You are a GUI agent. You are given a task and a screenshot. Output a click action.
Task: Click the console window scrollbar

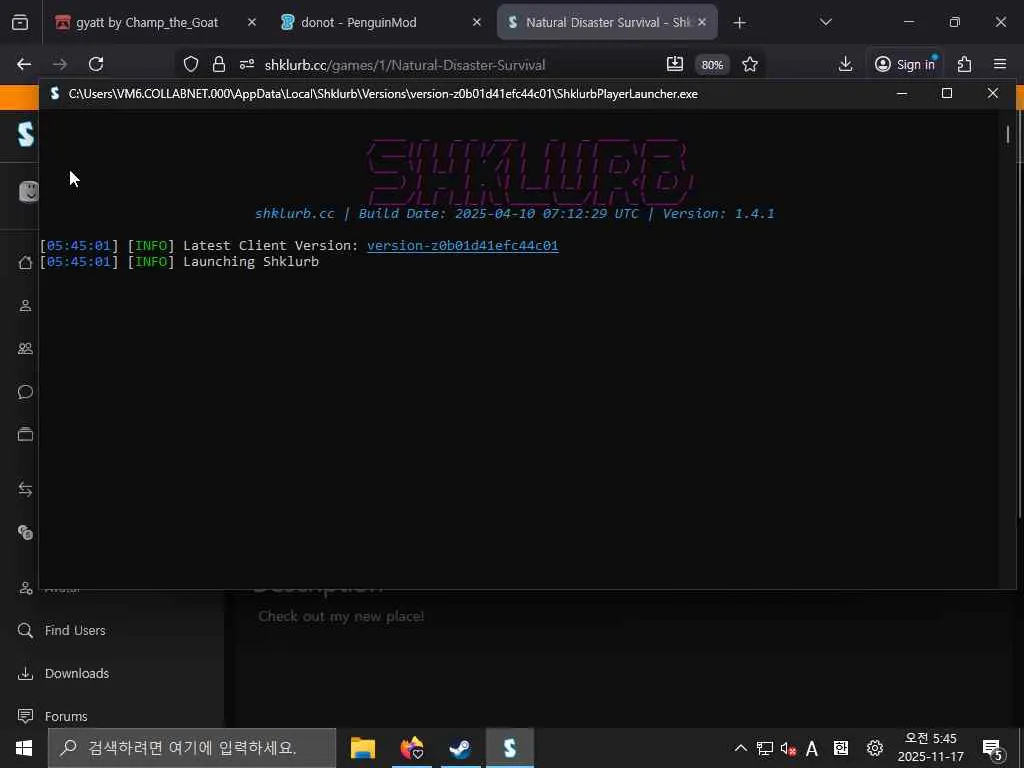coord(1008,135)
